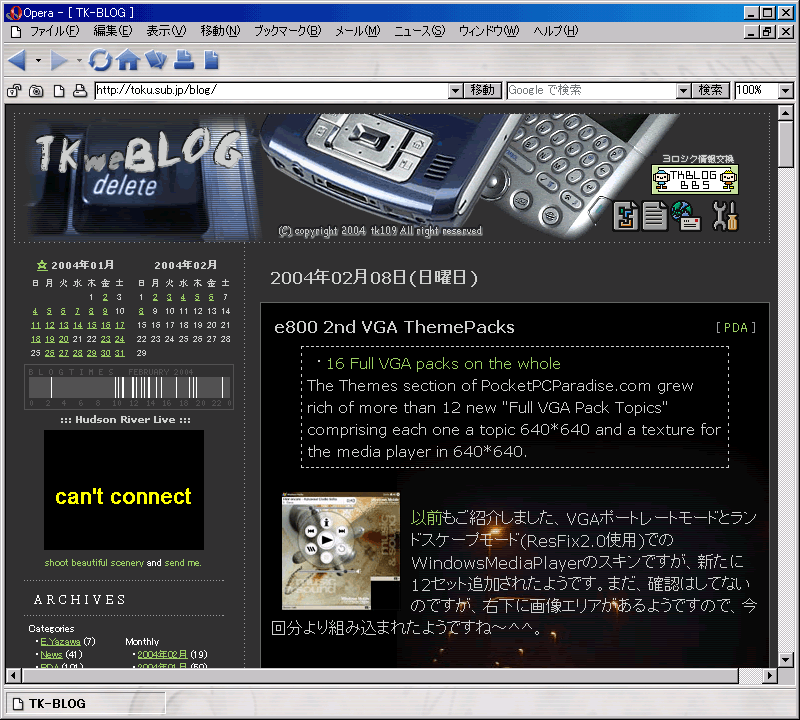Open the address bar URL history dropdown
Image resolution: width=800 pixels, height=720 pixels.
pos(456,91)
